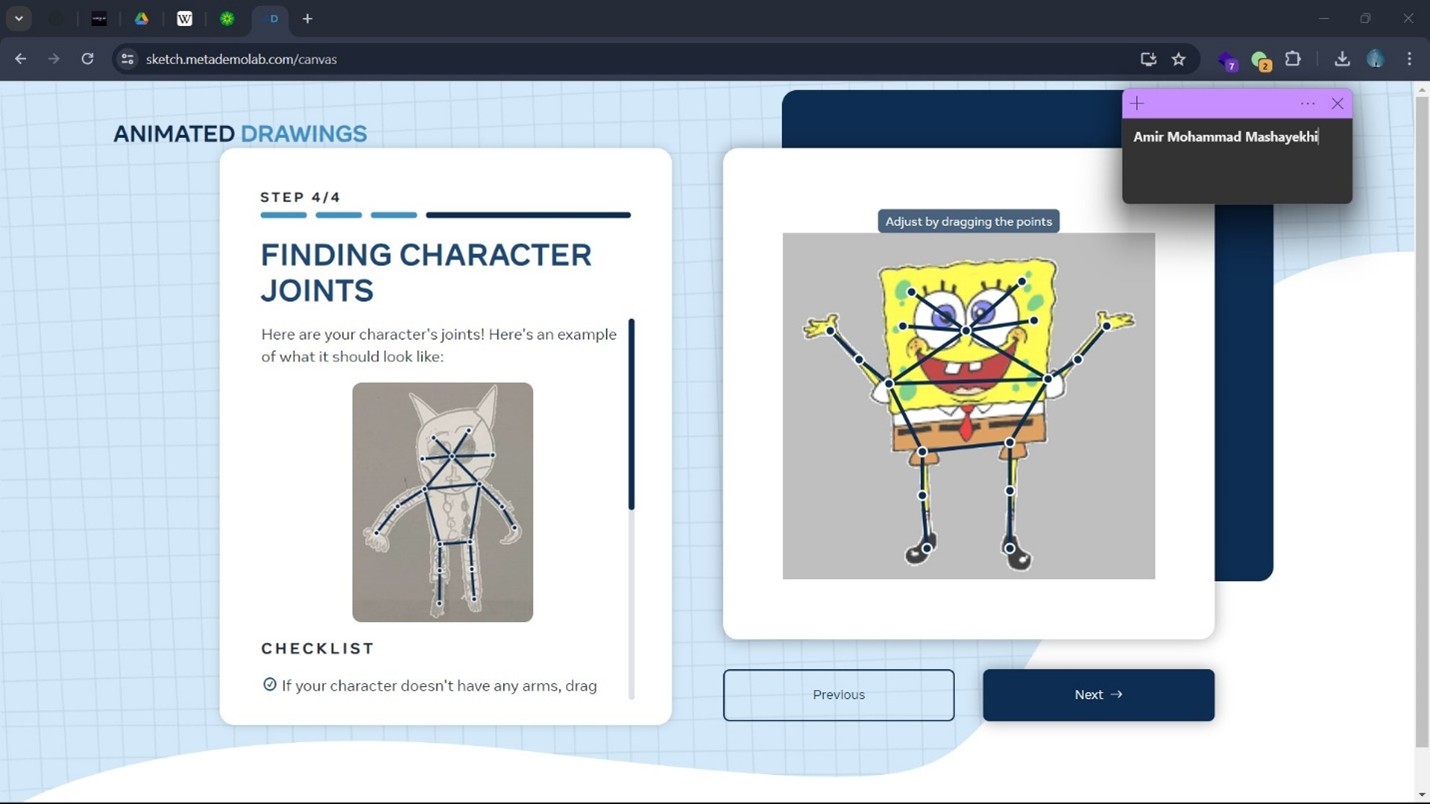The image size is (1430, 804).
Task: Close the purple sticky note
Action: 1337,103
